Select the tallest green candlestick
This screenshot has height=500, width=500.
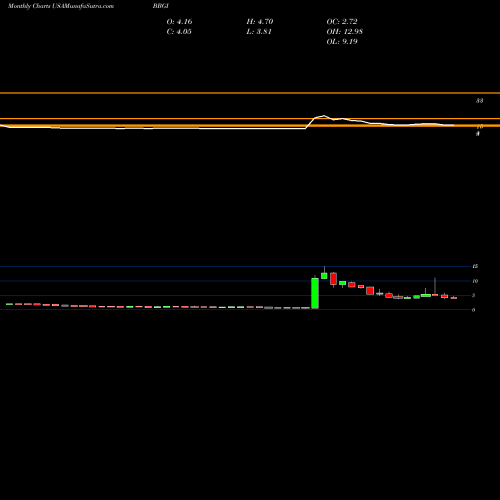click(x=315, y=293)
